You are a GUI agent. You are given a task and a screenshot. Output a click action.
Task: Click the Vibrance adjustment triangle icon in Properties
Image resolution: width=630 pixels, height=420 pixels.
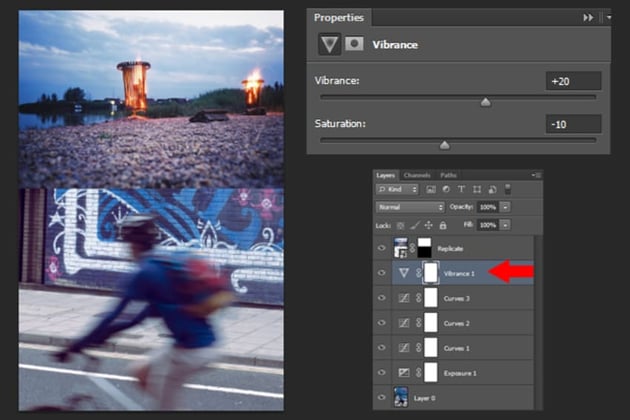tap(329, 44)
